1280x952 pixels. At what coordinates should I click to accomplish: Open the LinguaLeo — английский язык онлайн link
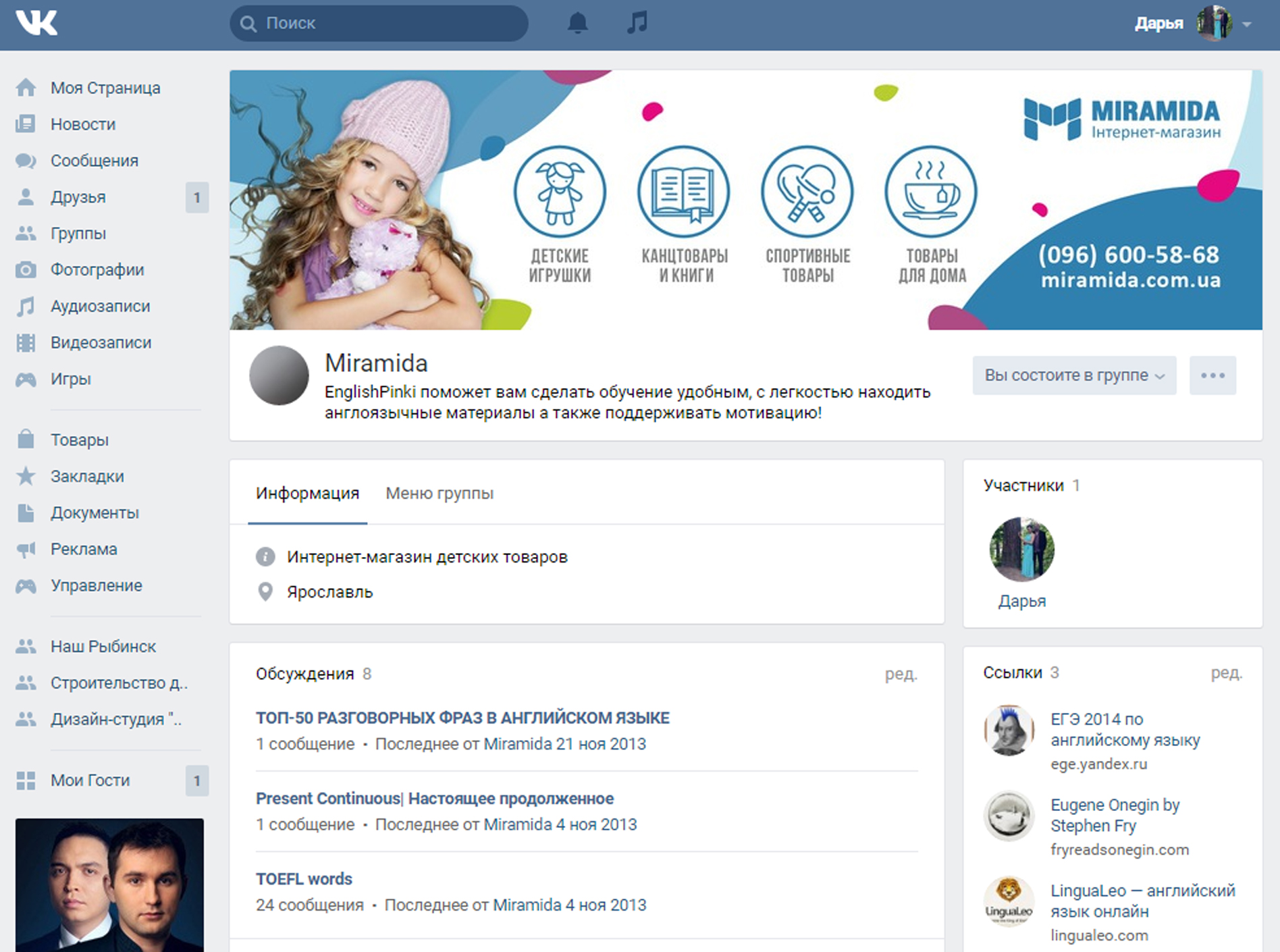coord(1143,901)
